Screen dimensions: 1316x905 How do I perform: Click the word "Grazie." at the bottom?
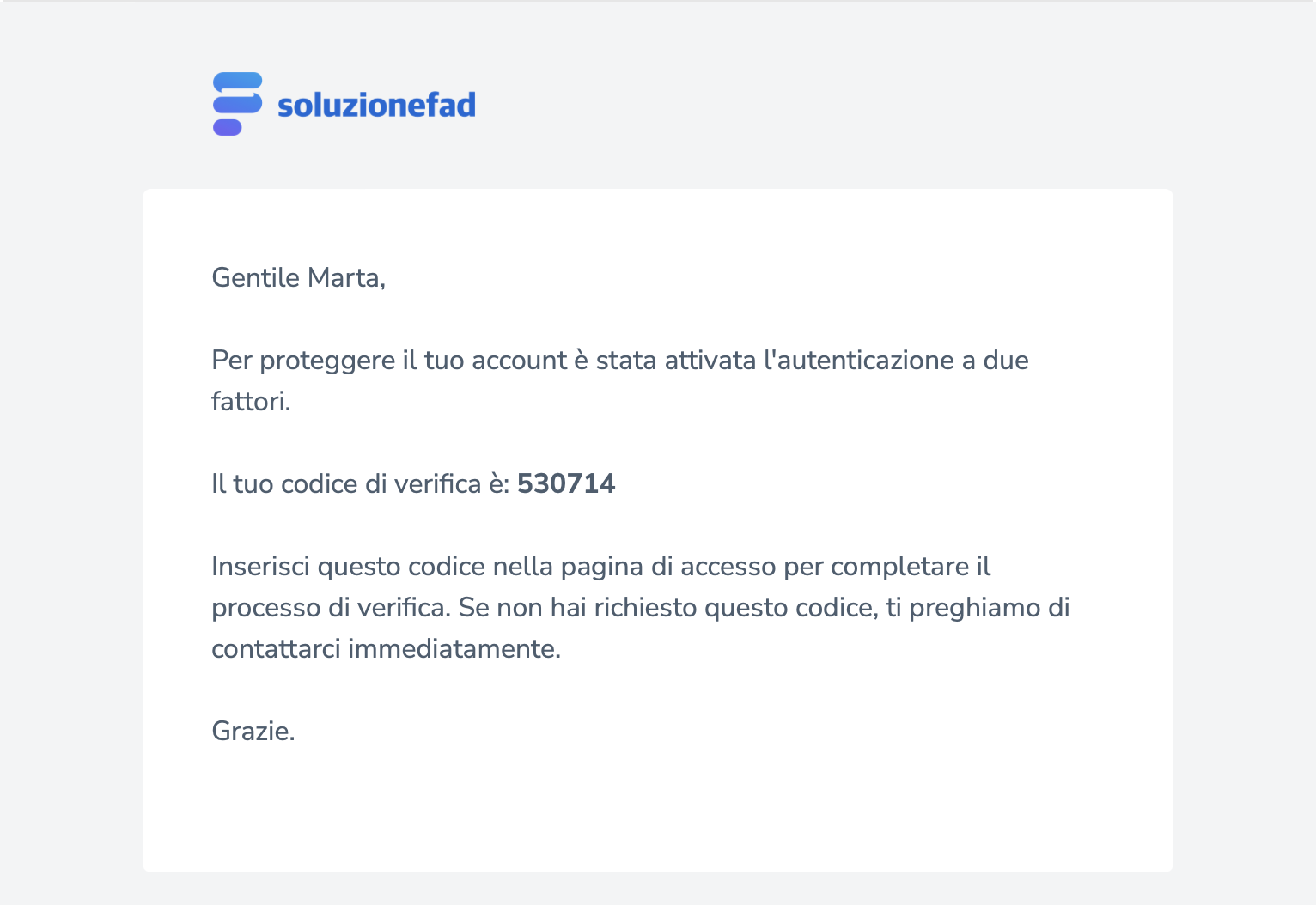pos(253,731)
